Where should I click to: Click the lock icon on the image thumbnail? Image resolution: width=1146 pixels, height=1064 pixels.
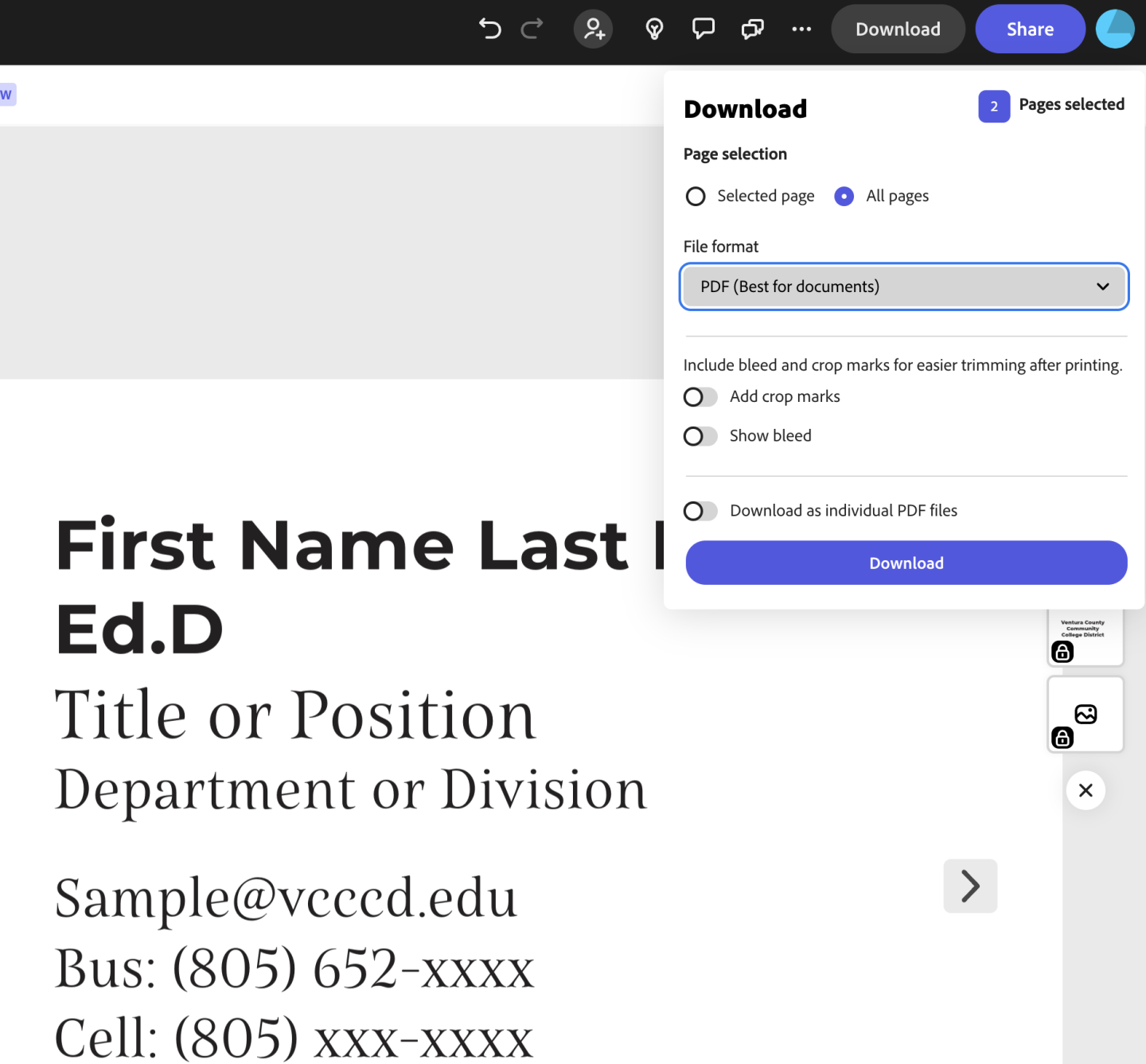pos(1062,738)
